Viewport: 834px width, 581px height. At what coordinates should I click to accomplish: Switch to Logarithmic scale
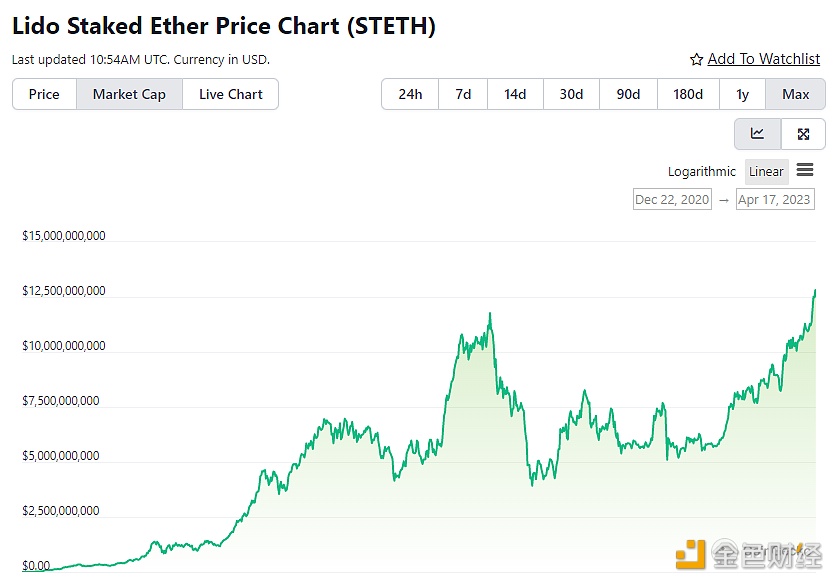coord(702,172)
